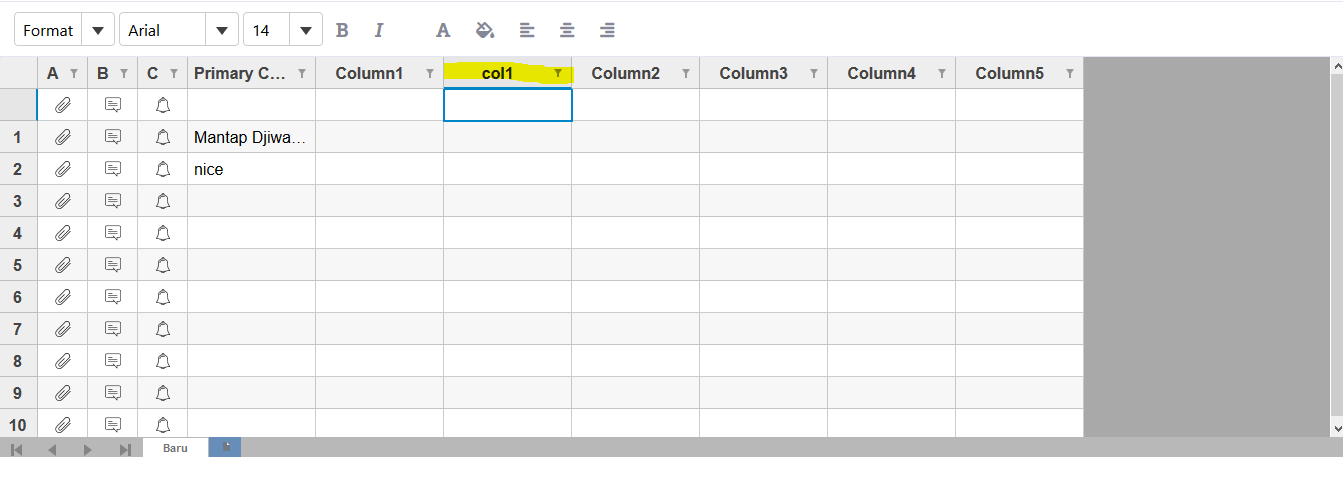Align text to the left
This screenshot has width=1343, height=481.
click(x=527, y=30)
